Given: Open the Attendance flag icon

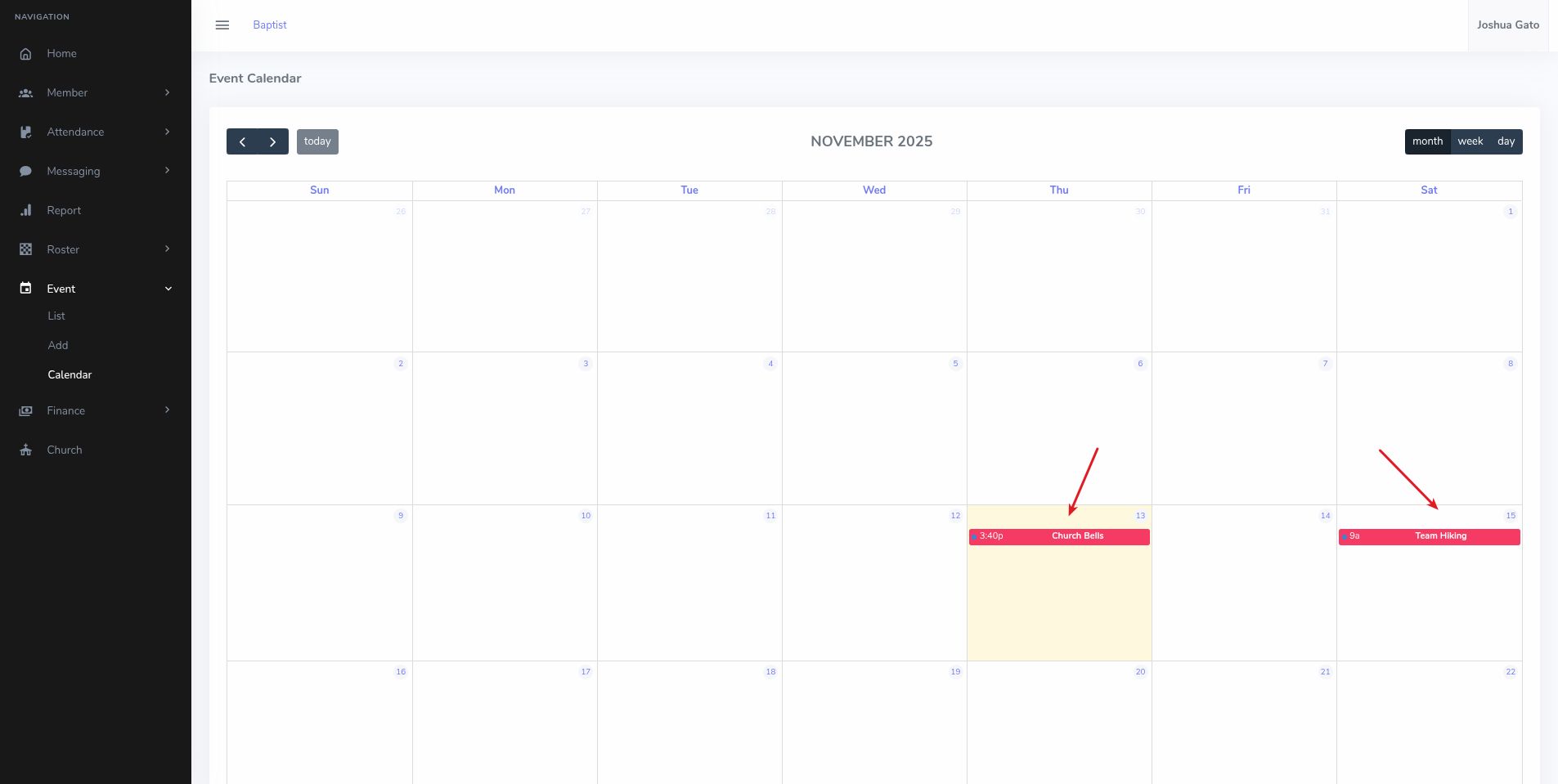Looking at the screenshot, I should pos(26,132).
